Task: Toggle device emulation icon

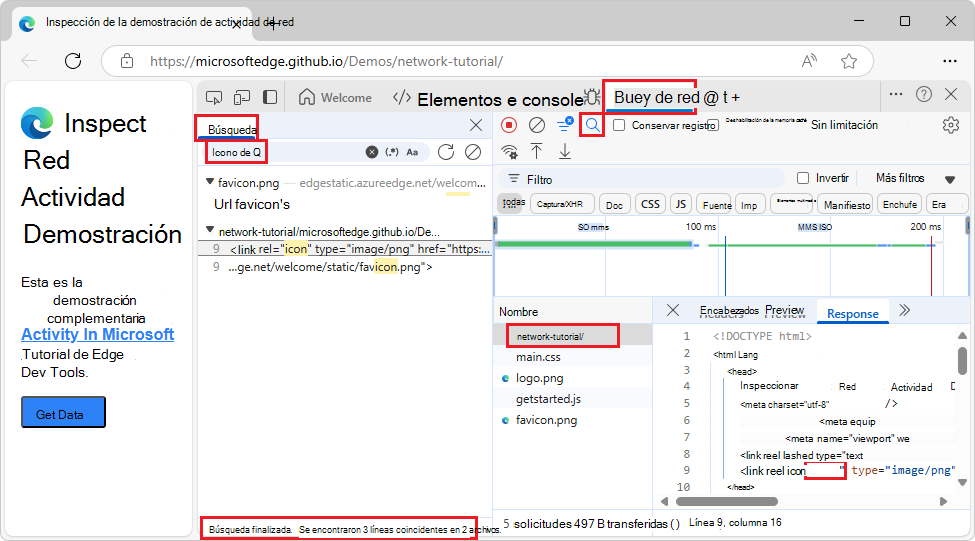Action: (242, 98)
